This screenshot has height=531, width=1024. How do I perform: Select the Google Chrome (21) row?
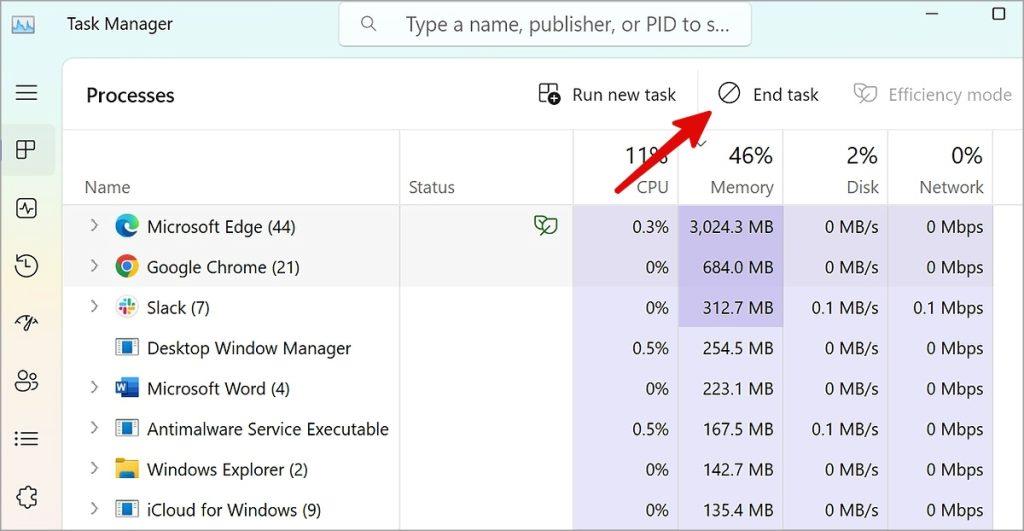528,266
